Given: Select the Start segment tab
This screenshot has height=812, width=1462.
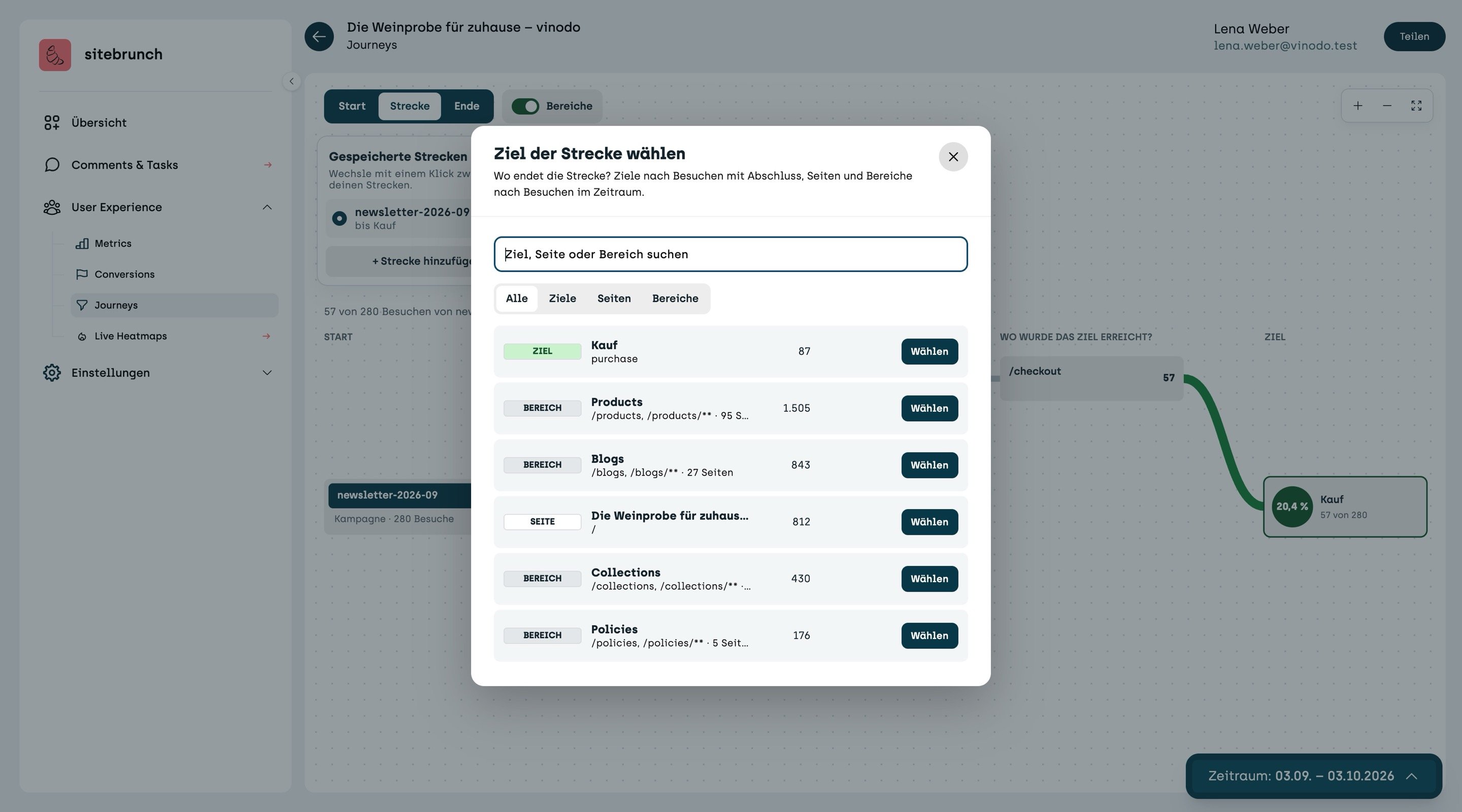Looking at the screenshot, I should pyautogui.click(x=352, y=106).
